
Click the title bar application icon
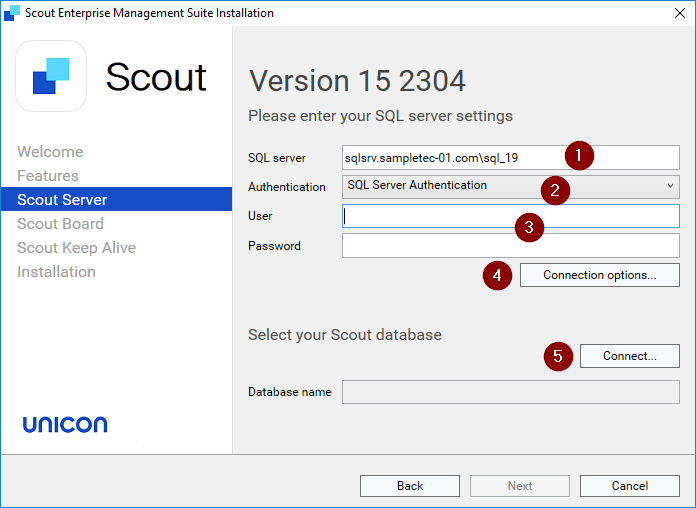tap(12, 13)
